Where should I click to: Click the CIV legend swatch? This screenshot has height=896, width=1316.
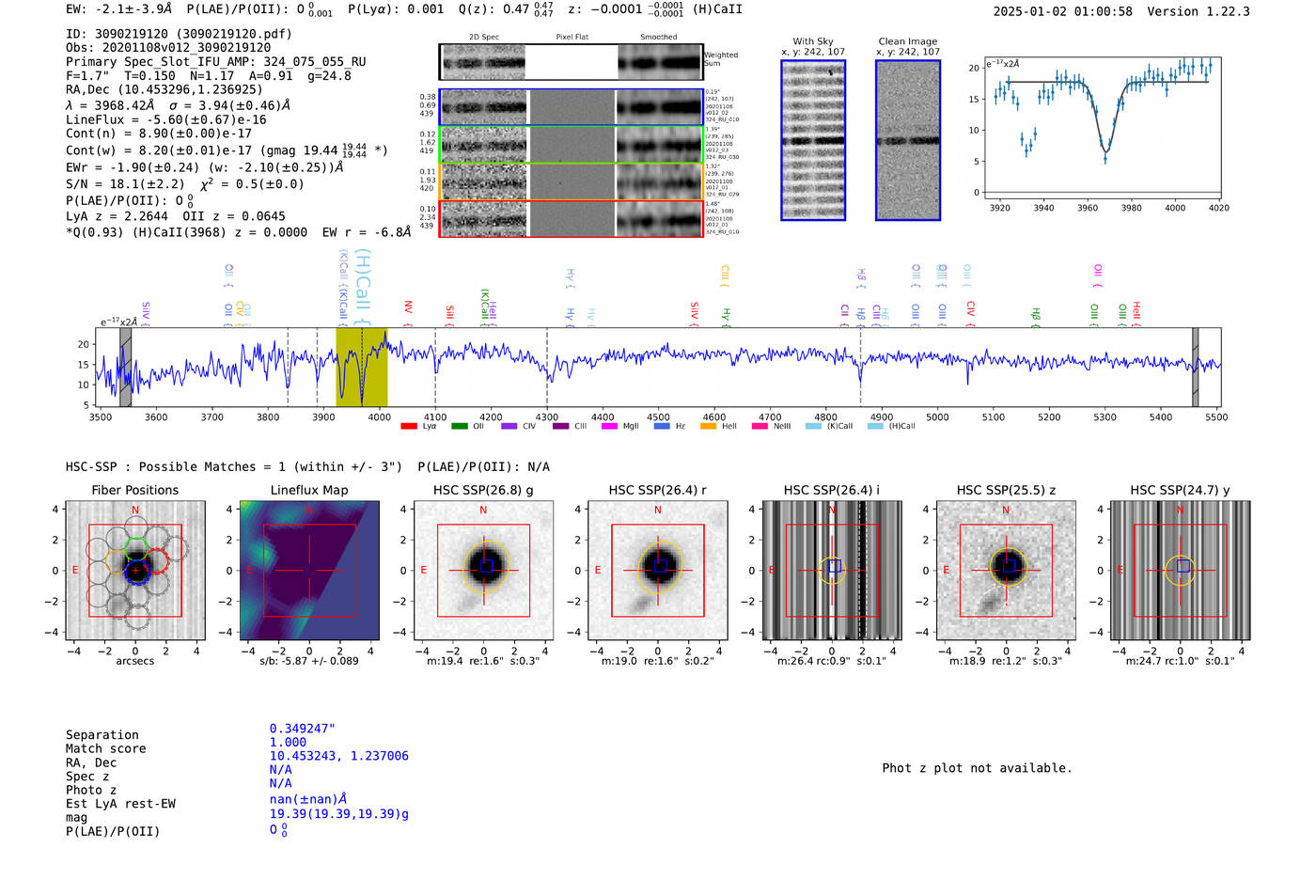509,426
